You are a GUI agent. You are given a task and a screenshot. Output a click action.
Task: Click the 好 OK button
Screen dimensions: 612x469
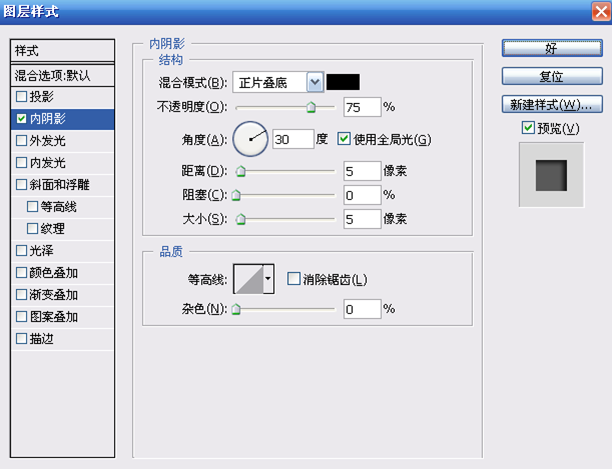(550, 49)
